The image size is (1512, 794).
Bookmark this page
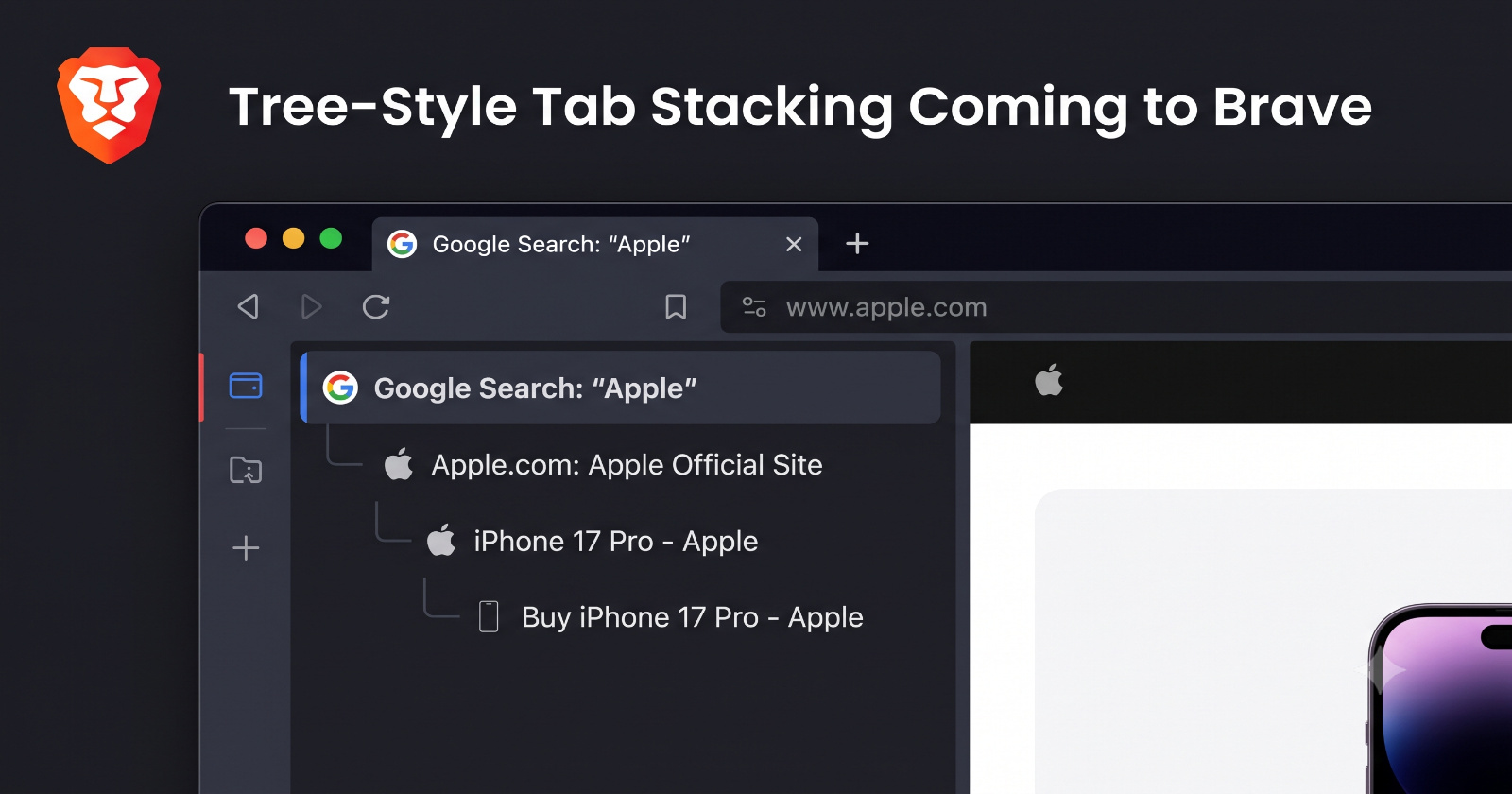676,306
